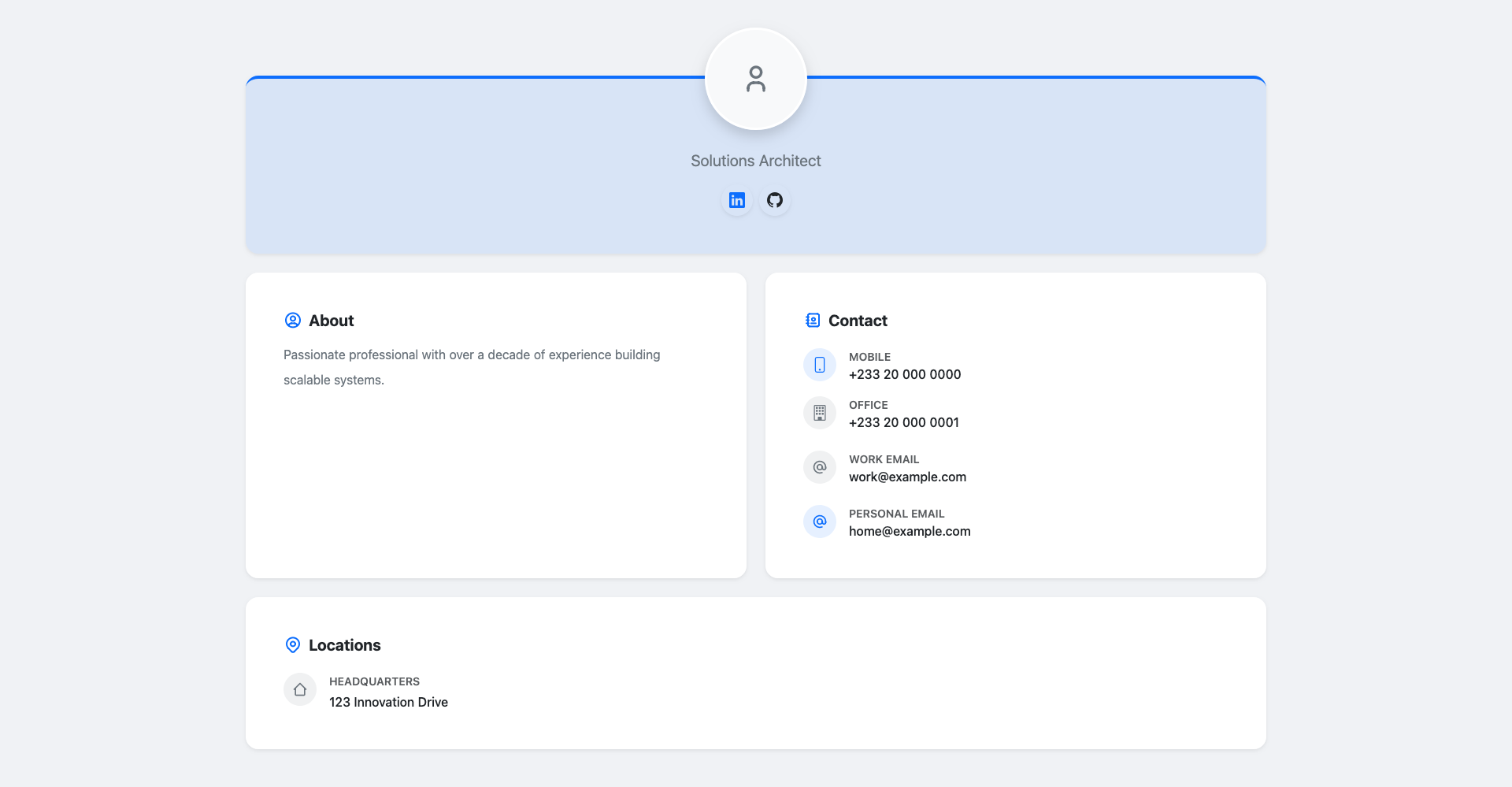Click the Locations map pin icon

(x=293, y=645)
